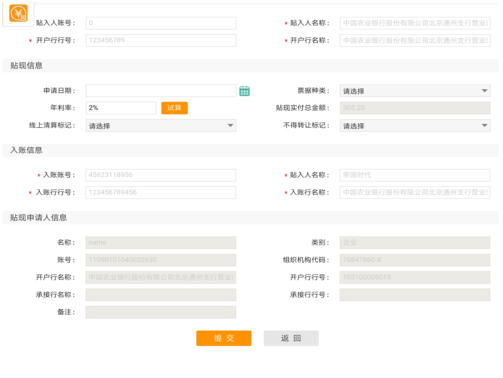The height and width of the screenshot is (378, 503).
Task: Click the 票据种类 label text
Action: (x=313, y=91)
